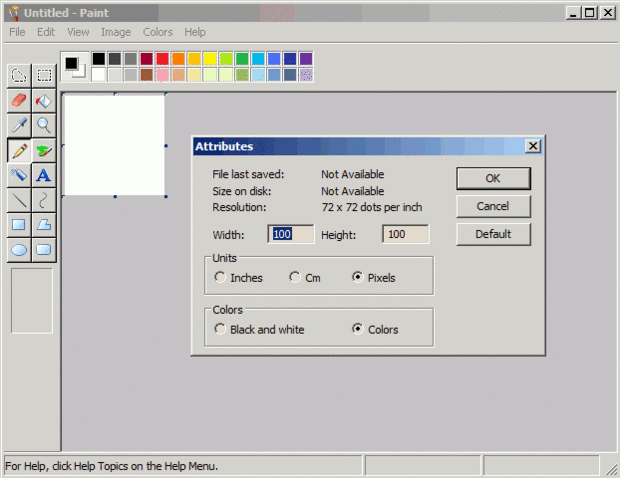The width and height of the screenshot is (620, 478).
Task: Select the Pencil tool
Action: pos(19,150)
